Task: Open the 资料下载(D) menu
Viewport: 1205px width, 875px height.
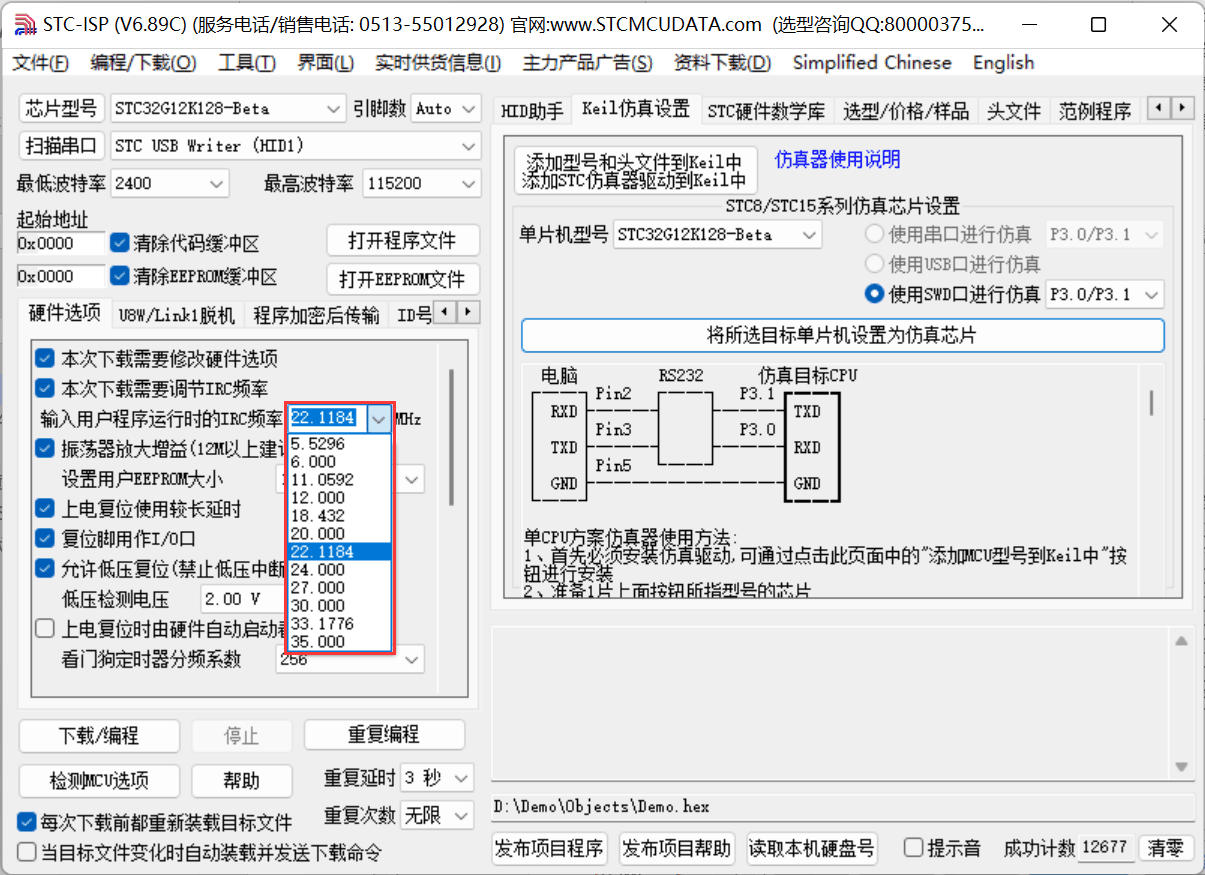Action: 723,63
